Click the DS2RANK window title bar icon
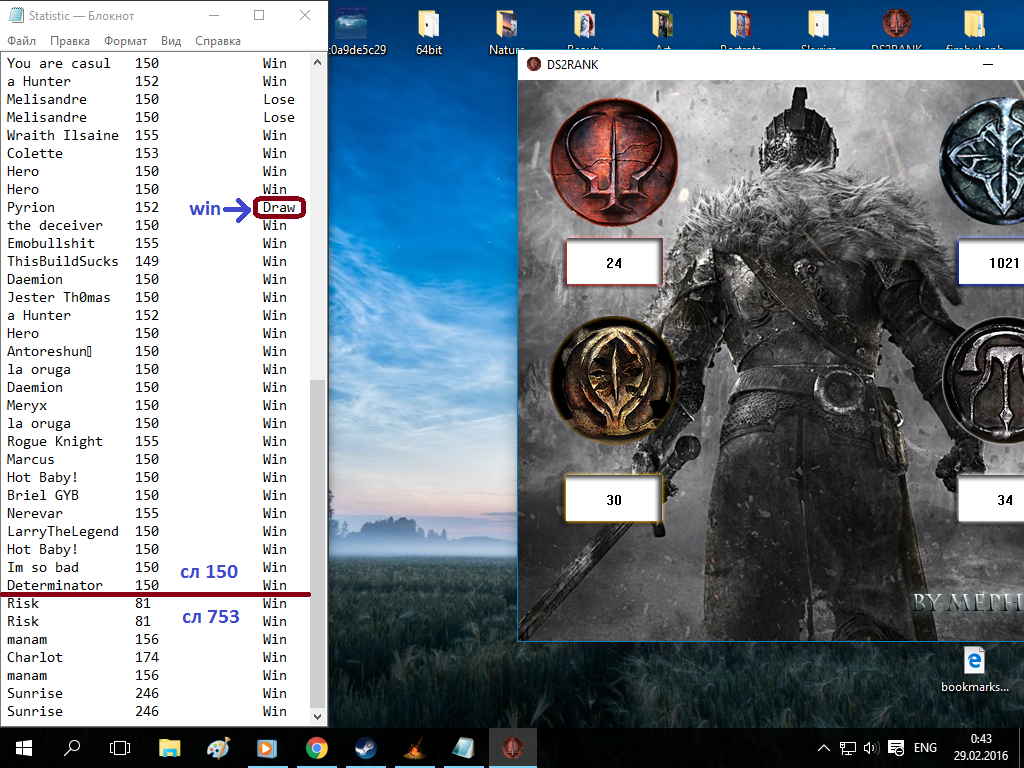The image size is (1024, 768). [x=534, y=65]
